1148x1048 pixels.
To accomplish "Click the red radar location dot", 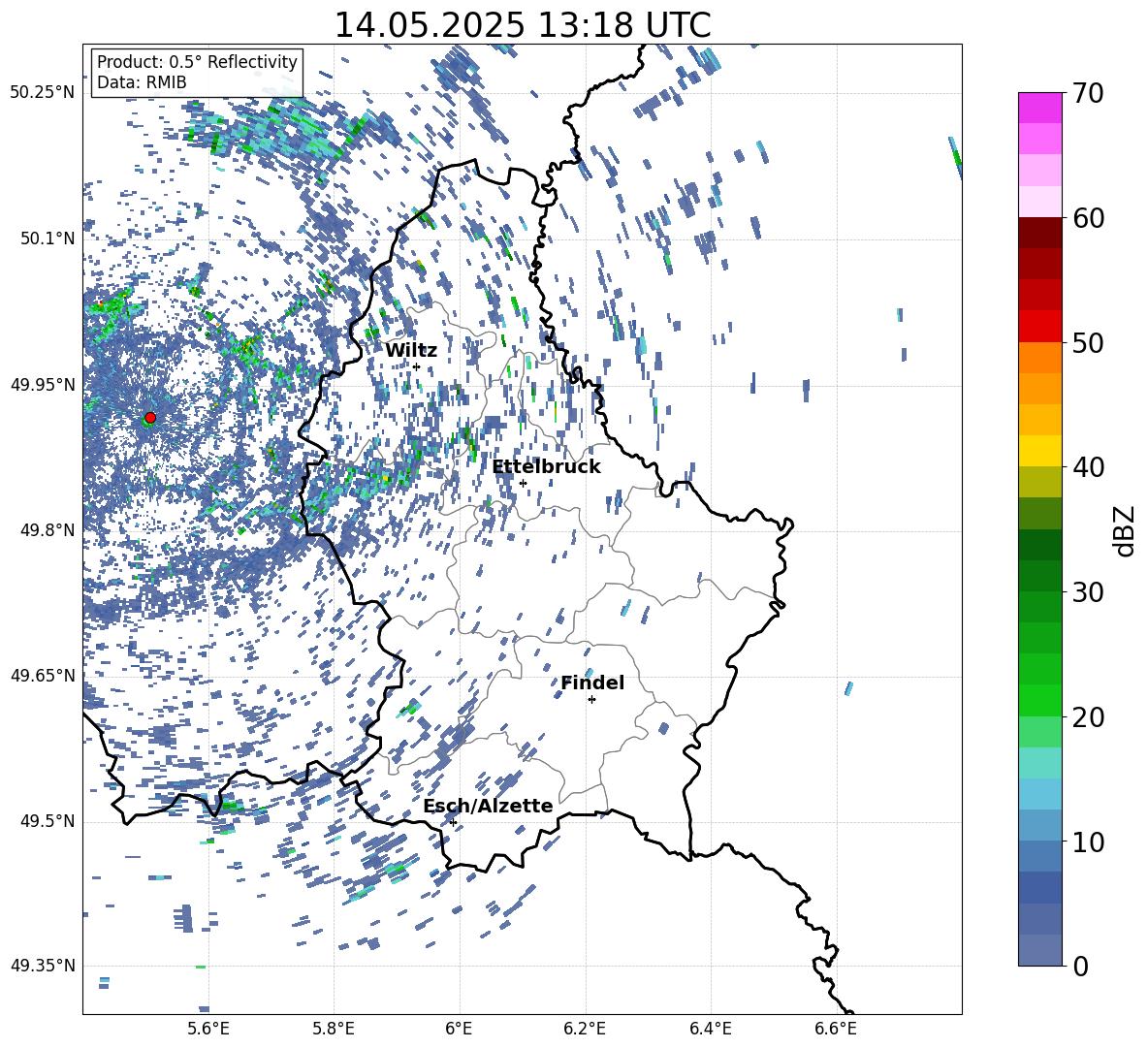I will [x=150, y=418].
